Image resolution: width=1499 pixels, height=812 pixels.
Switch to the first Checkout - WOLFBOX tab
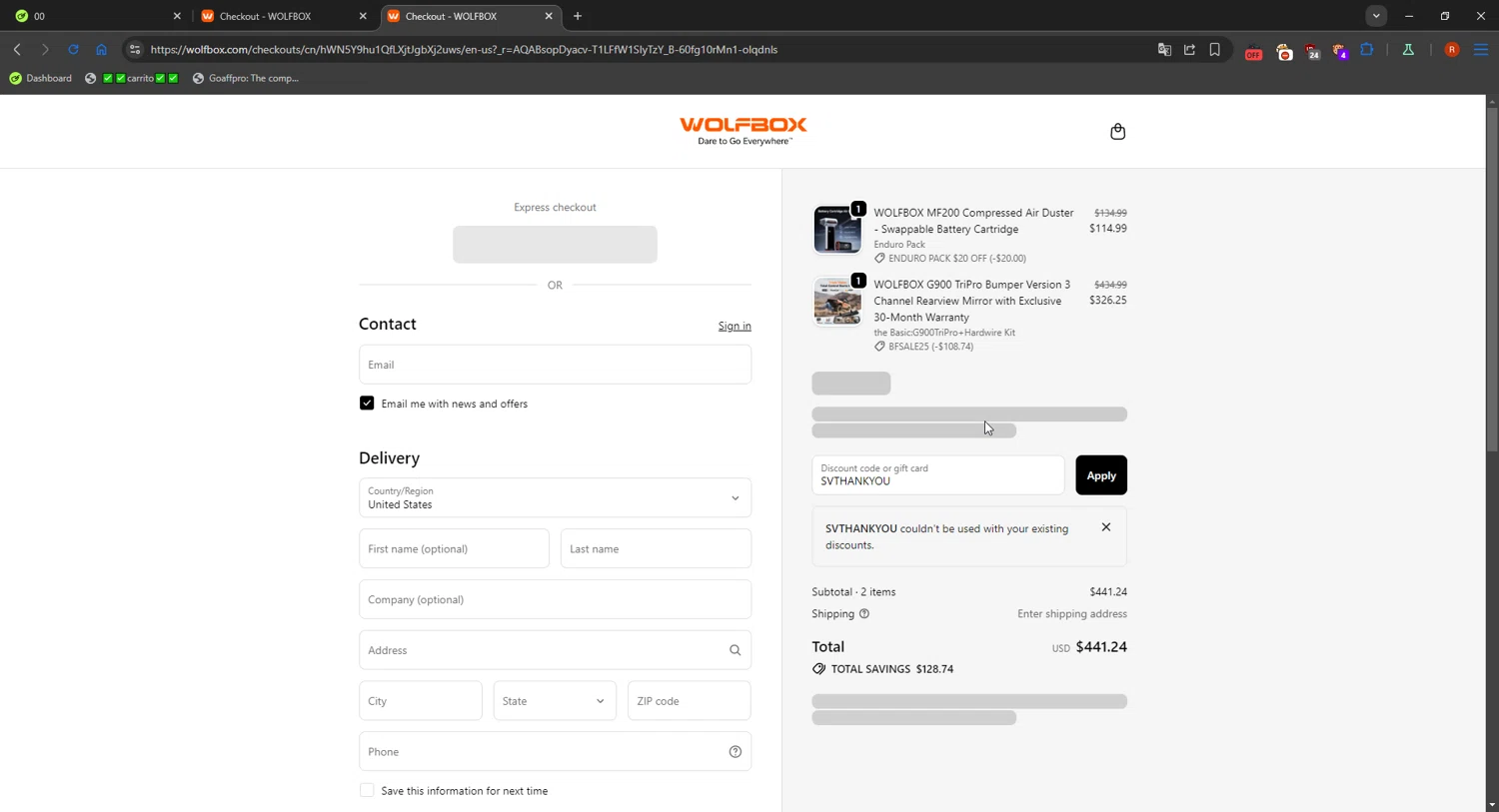[x=283, y=16]
